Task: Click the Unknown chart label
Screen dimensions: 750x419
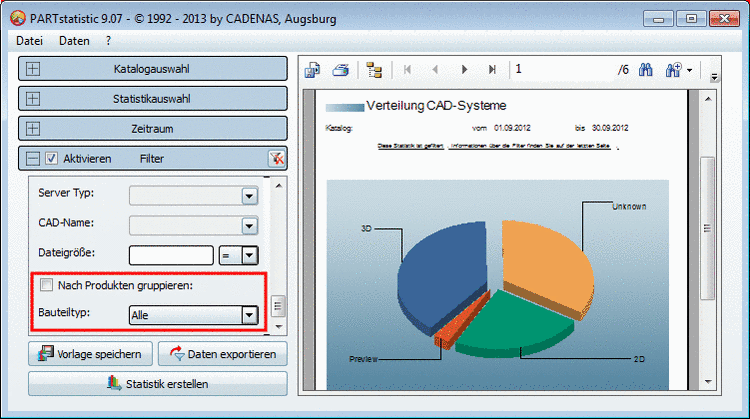Action: [629, 207]
